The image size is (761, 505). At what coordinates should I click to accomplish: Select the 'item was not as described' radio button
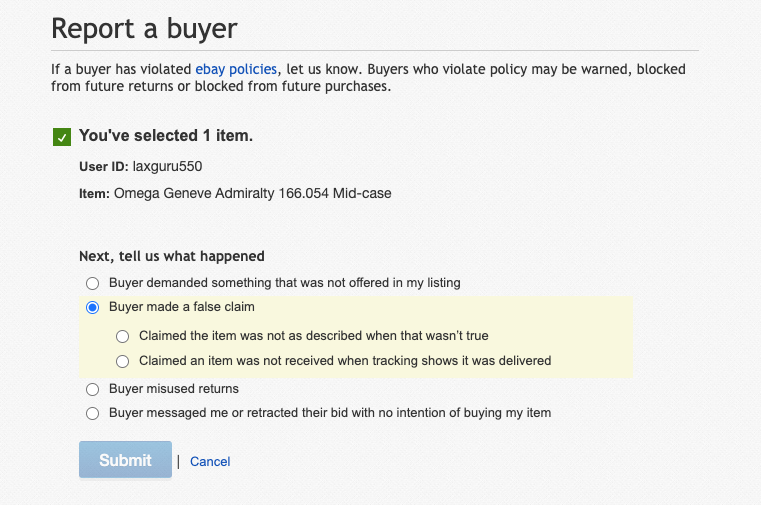click(123, 336)
